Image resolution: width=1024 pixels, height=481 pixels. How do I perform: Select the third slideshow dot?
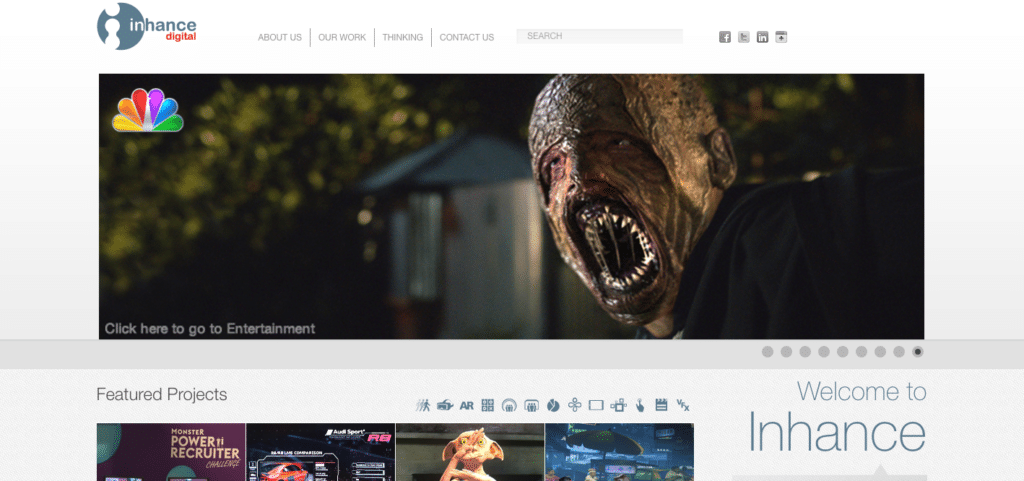805,352
